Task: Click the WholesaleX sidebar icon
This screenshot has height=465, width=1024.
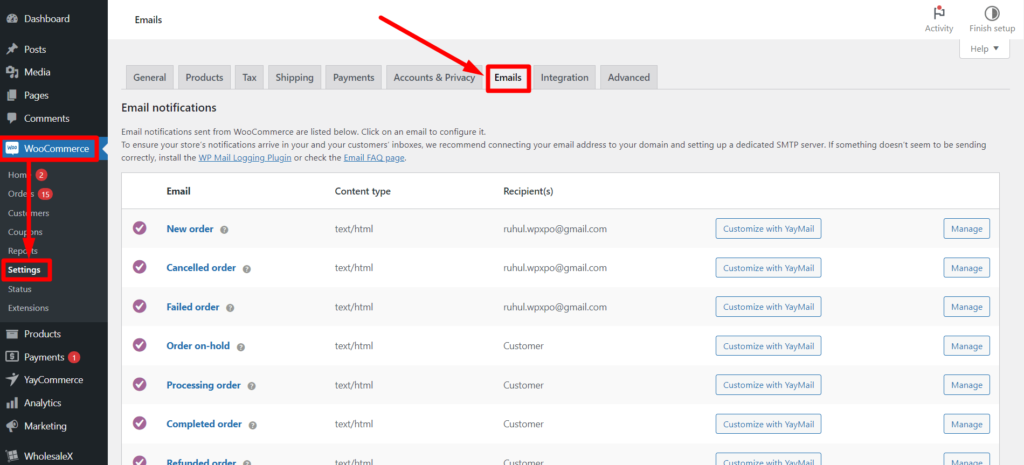Action: tap(12, 456)
